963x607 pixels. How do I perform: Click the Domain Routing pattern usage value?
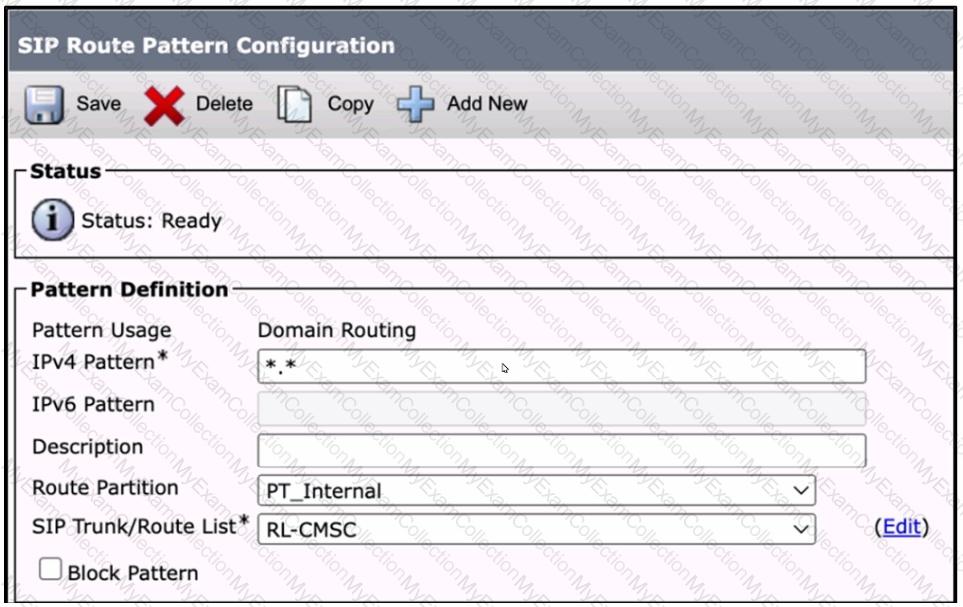(x=337, y=330)
